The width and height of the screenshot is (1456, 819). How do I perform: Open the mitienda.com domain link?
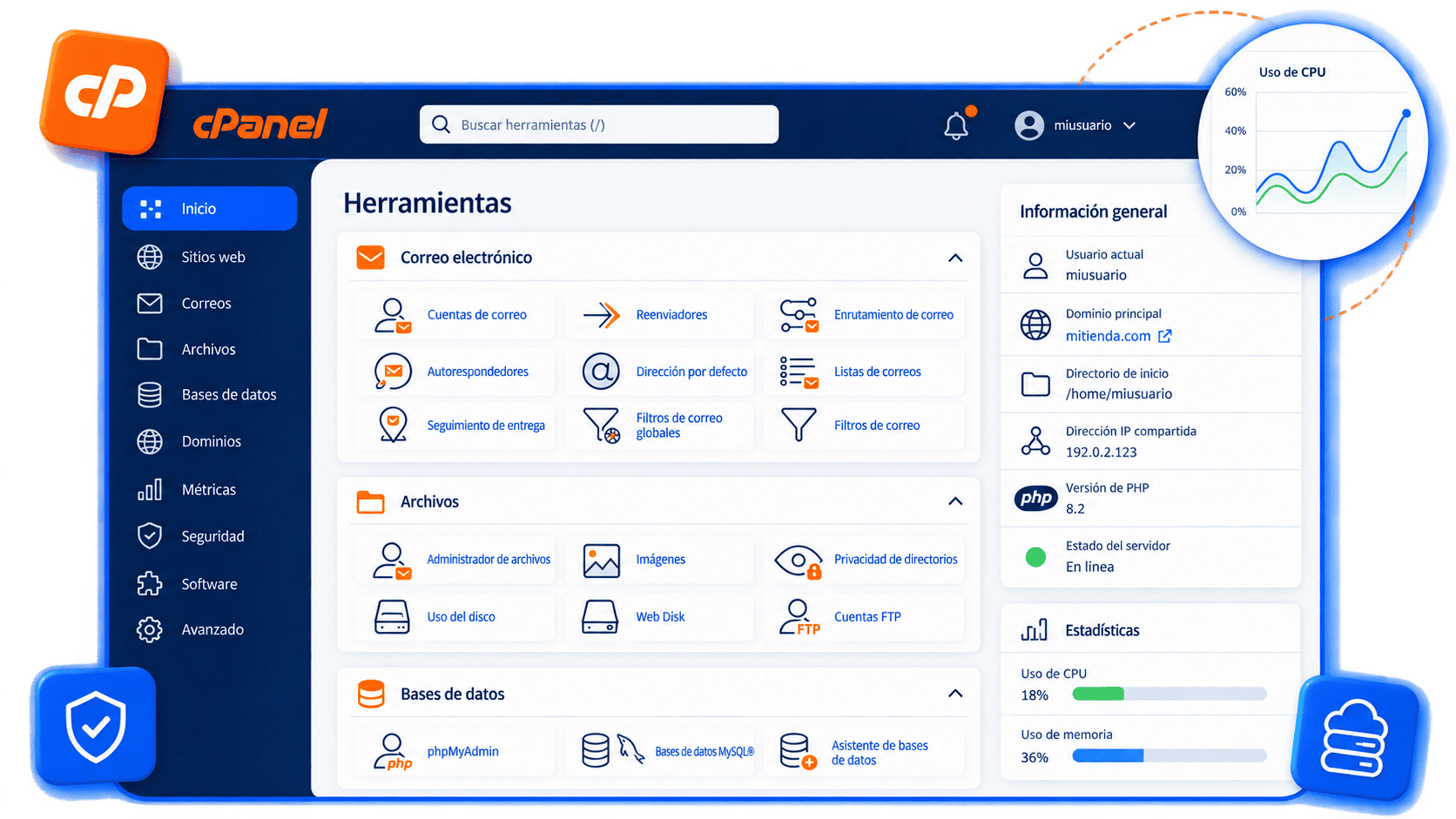[1108, 336]
